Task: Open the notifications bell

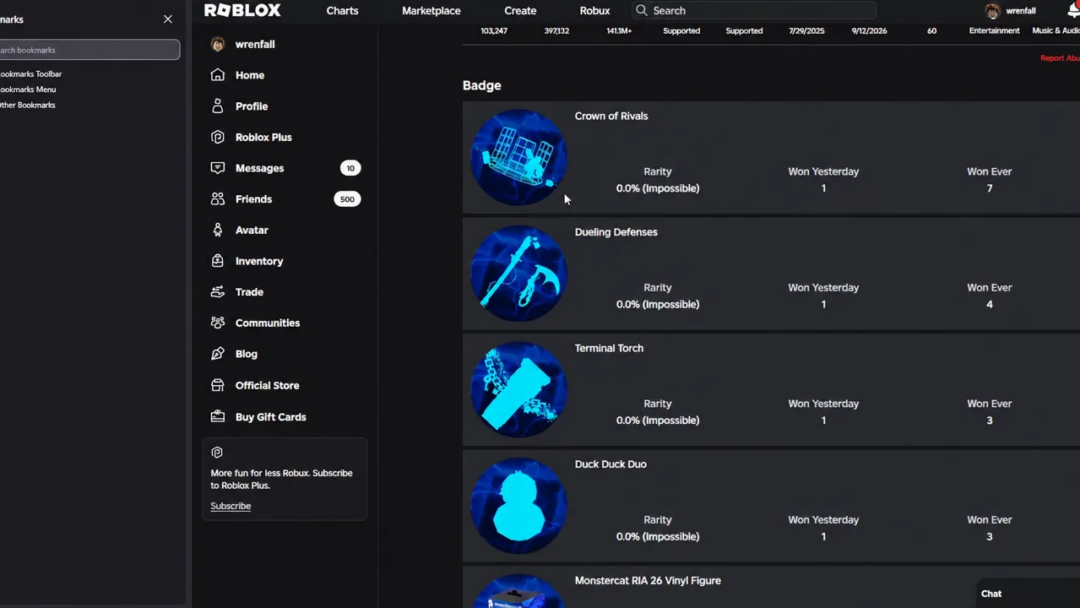Action: (x=1073, y=10)
